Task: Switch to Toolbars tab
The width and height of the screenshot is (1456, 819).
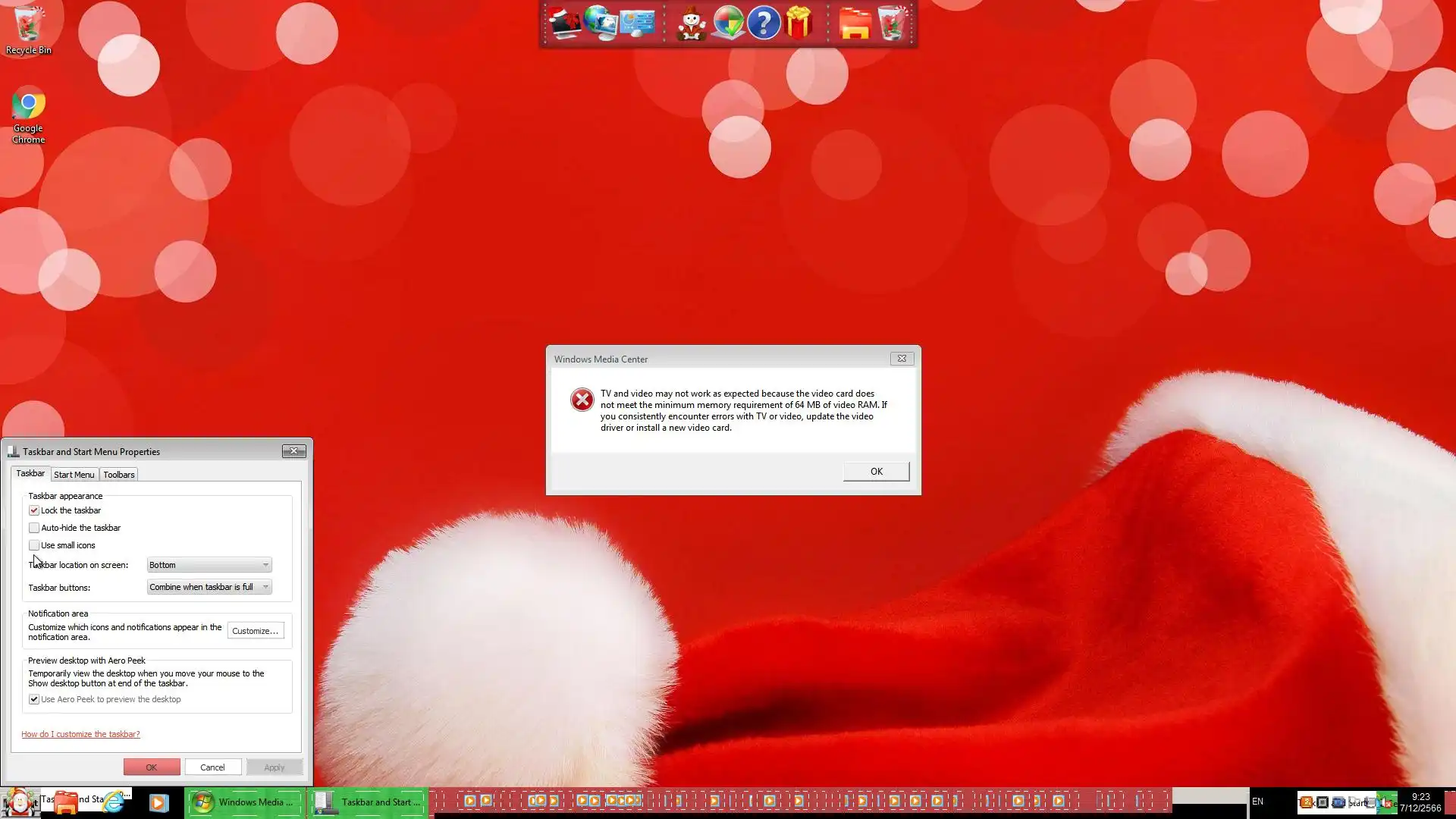Action: pyautogui.click(x=119, y=475)
